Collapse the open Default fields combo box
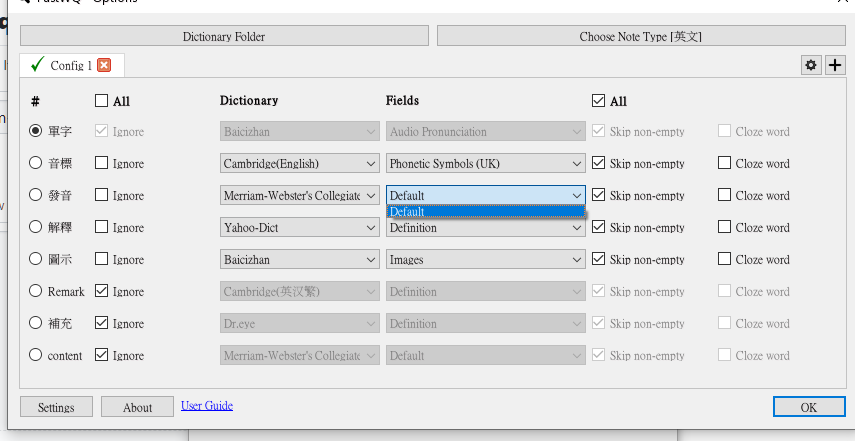 click(486, 195)
